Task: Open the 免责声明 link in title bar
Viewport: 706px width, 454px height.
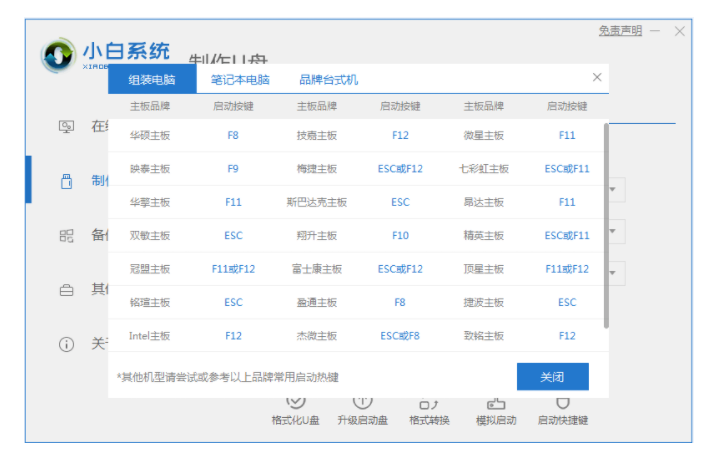Action: pyautogui.click(x=620, y=31)
